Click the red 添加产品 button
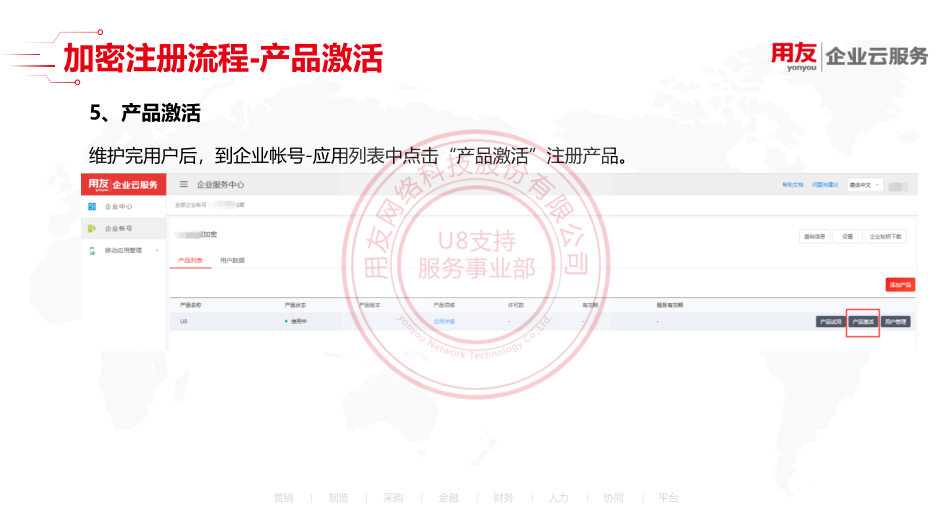Image resolution: width=949 pixels, height=530 pixels. 900,285
